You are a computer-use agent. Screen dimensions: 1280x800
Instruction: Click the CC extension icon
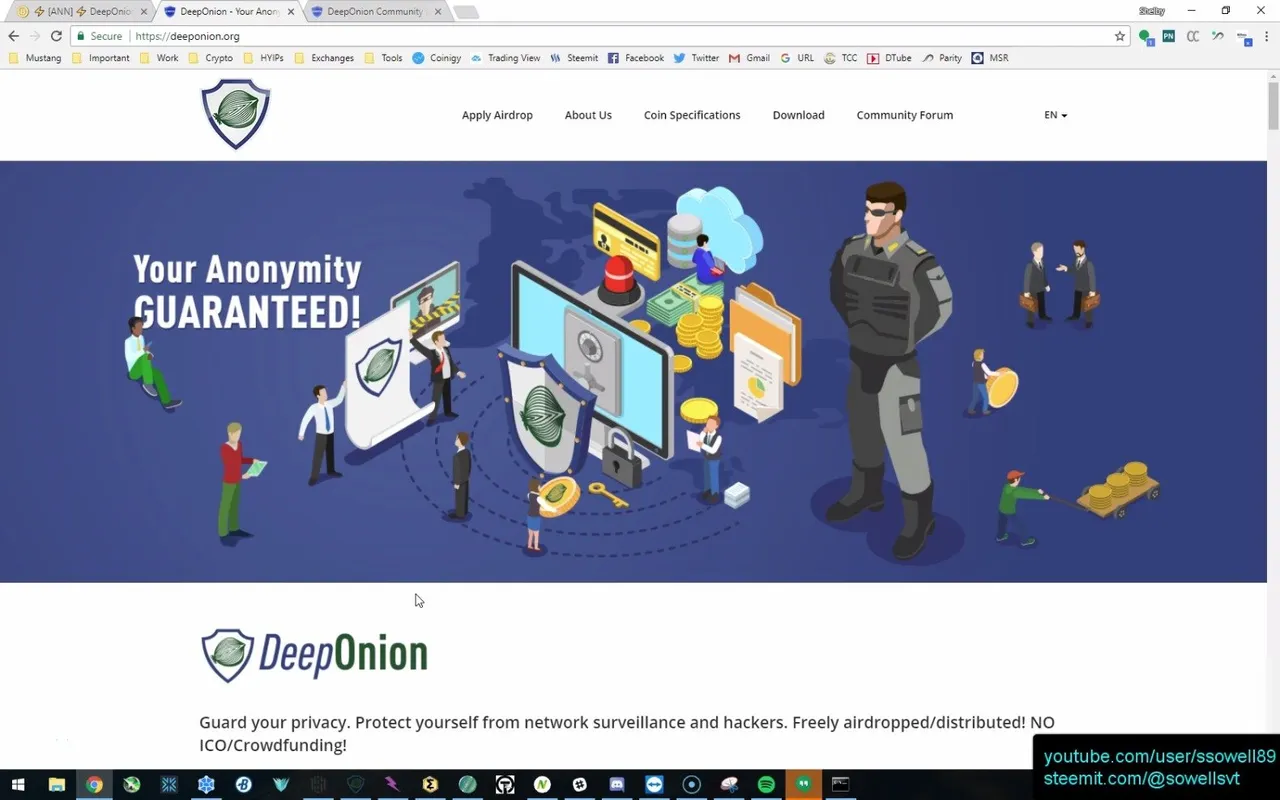pyautogui.click(x=1193, y=36)
